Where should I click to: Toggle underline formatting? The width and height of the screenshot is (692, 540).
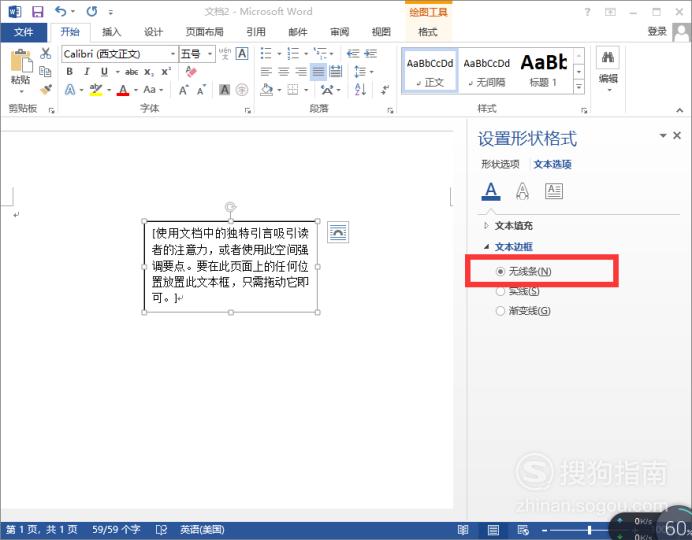click(104, 71)
